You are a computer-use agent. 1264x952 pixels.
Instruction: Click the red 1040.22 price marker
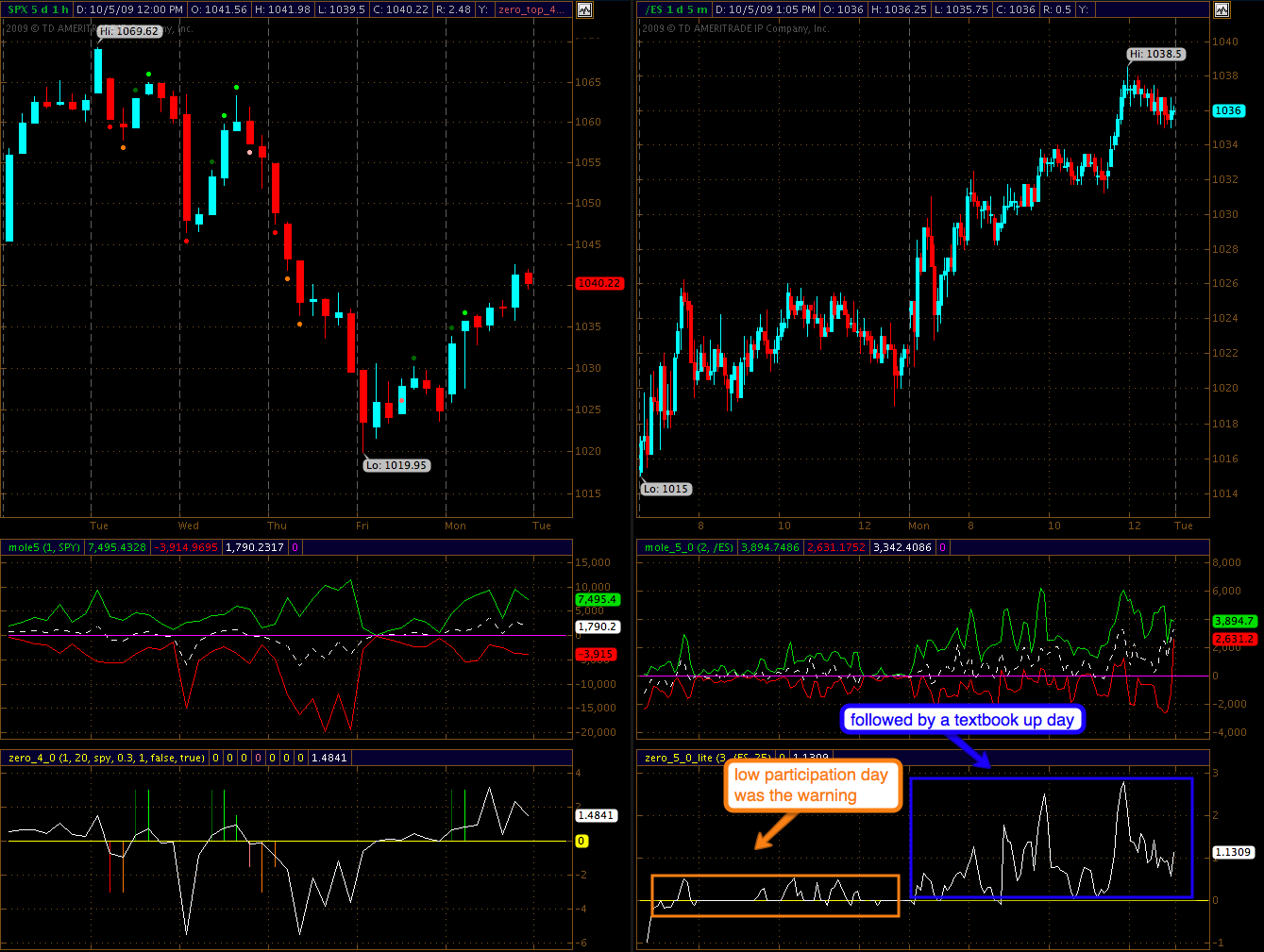[x=599, y=283]
